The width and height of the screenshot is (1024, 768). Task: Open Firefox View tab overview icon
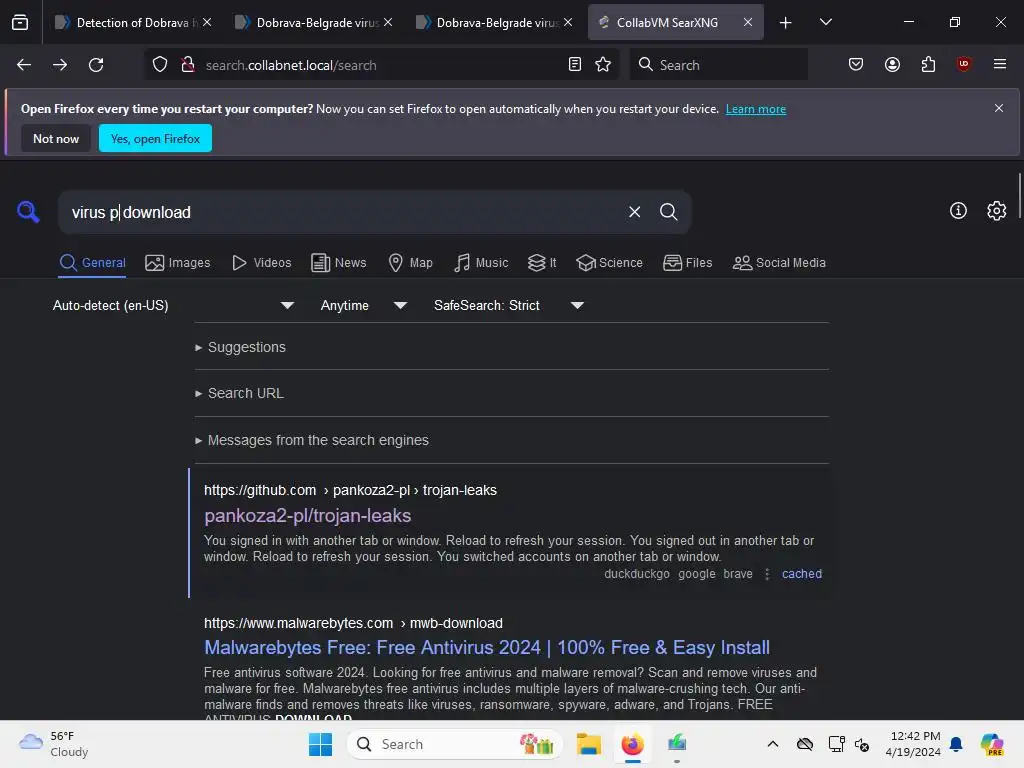point(20,22)
